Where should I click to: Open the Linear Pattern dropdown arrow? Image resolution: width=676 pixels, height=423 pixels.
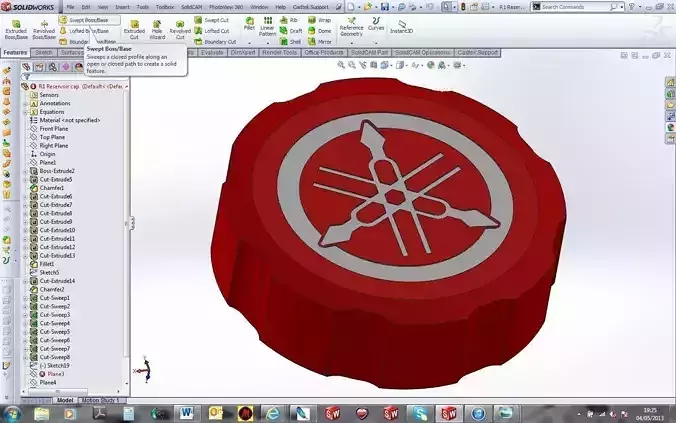pyautogui.click(x=268, y=43)
